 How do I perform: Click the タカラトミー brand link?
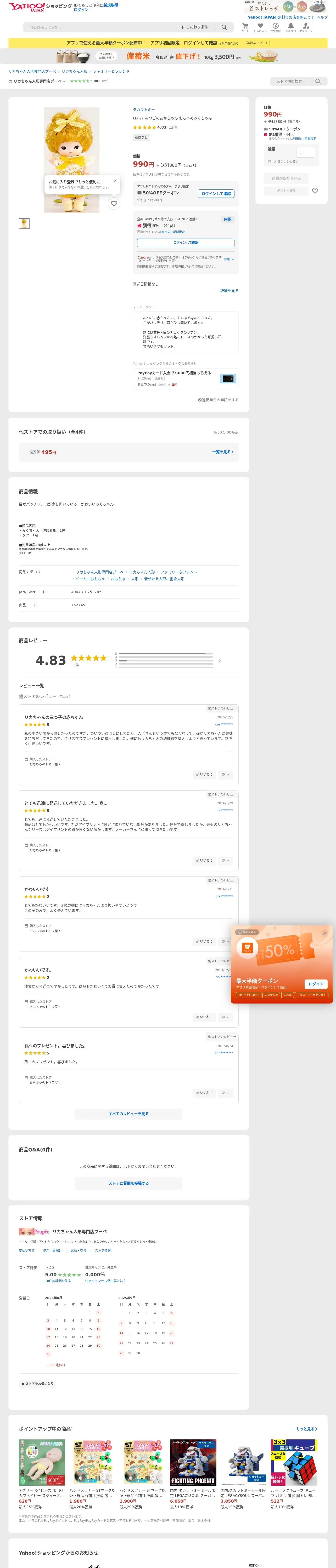pyautogui.click(x=144, y=109)
